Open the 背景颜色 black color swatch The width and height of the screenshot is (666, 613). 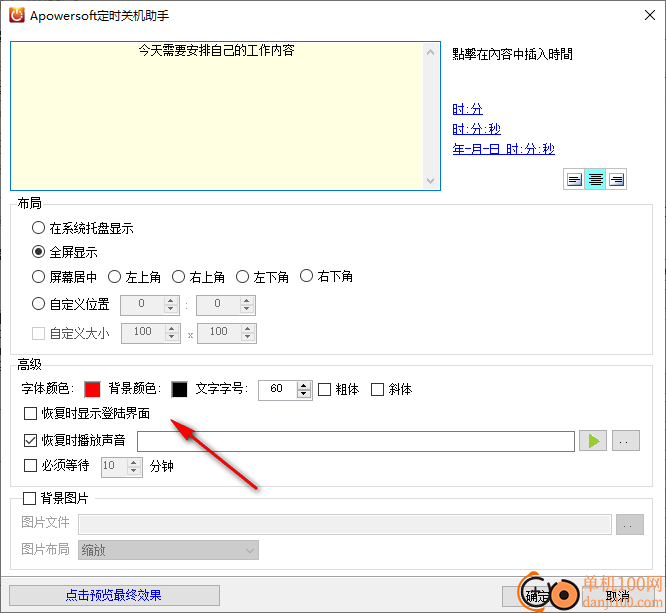tap(179, 389)
